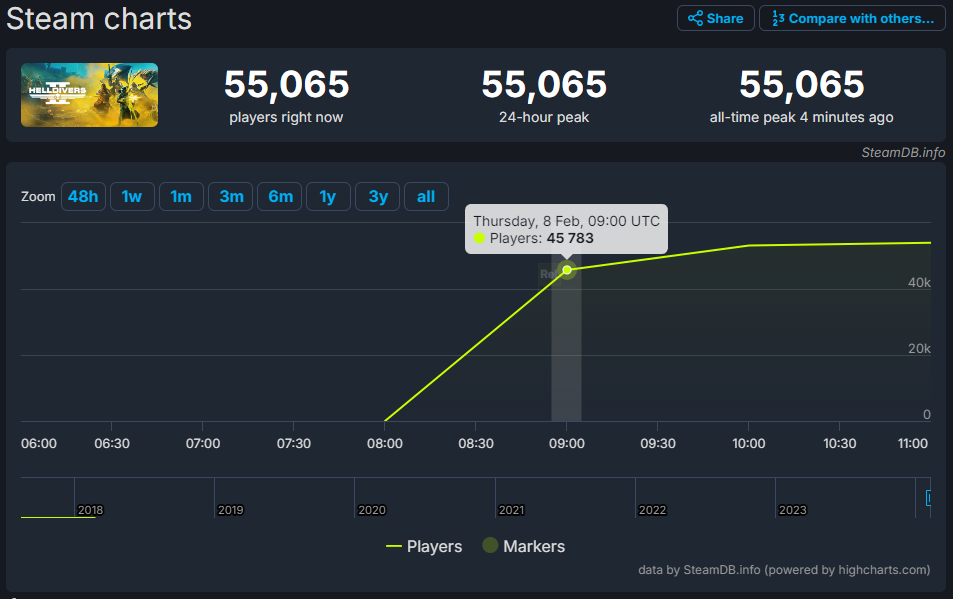Image resolution: width=953 pixels, height=599 pixels.
Task: Set chart zoom to 1y
Action: coord(328,197)
